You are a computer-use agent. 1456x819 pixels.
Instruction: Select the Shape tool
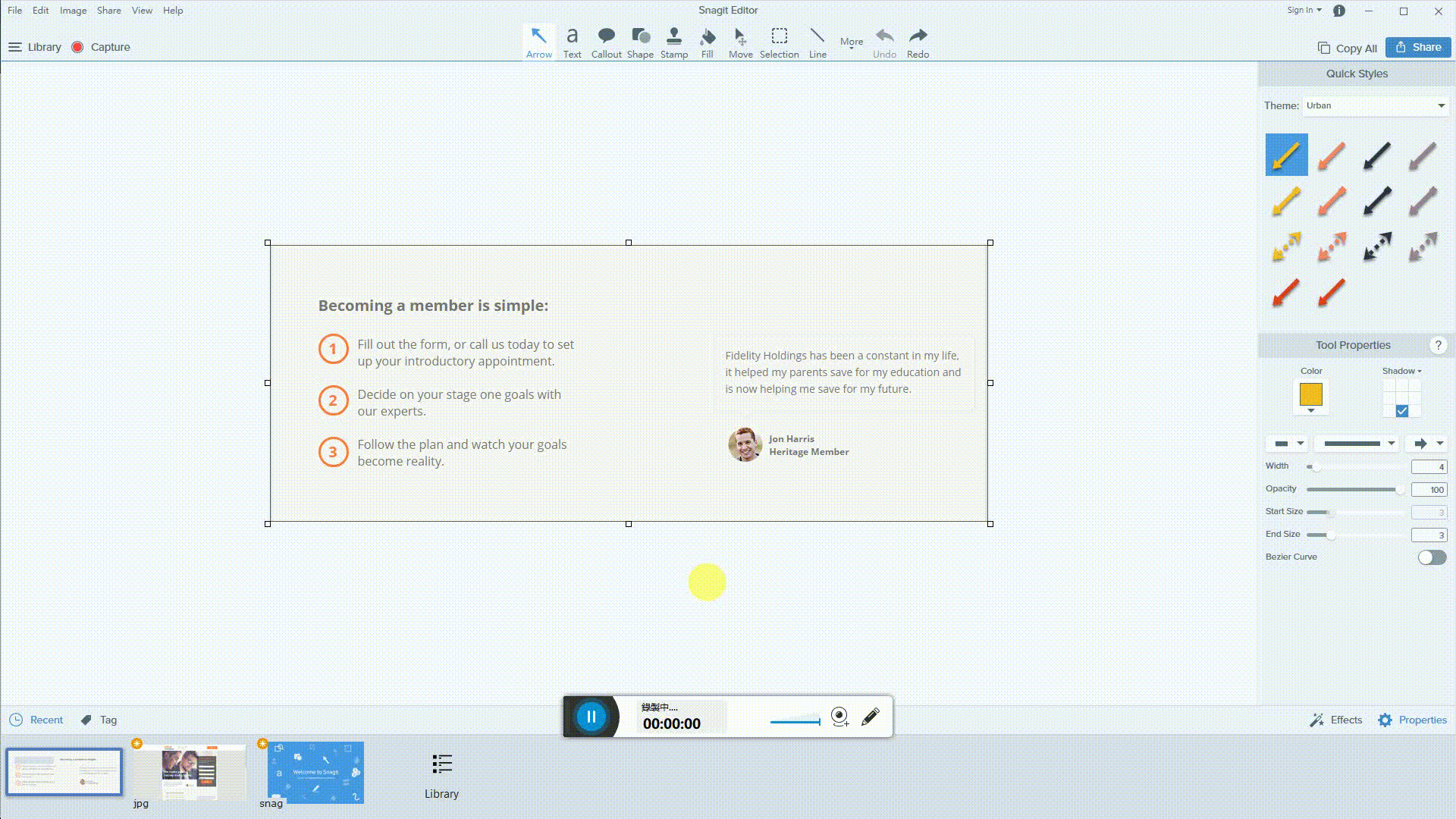pyautogui.click(x=640, y=42)
